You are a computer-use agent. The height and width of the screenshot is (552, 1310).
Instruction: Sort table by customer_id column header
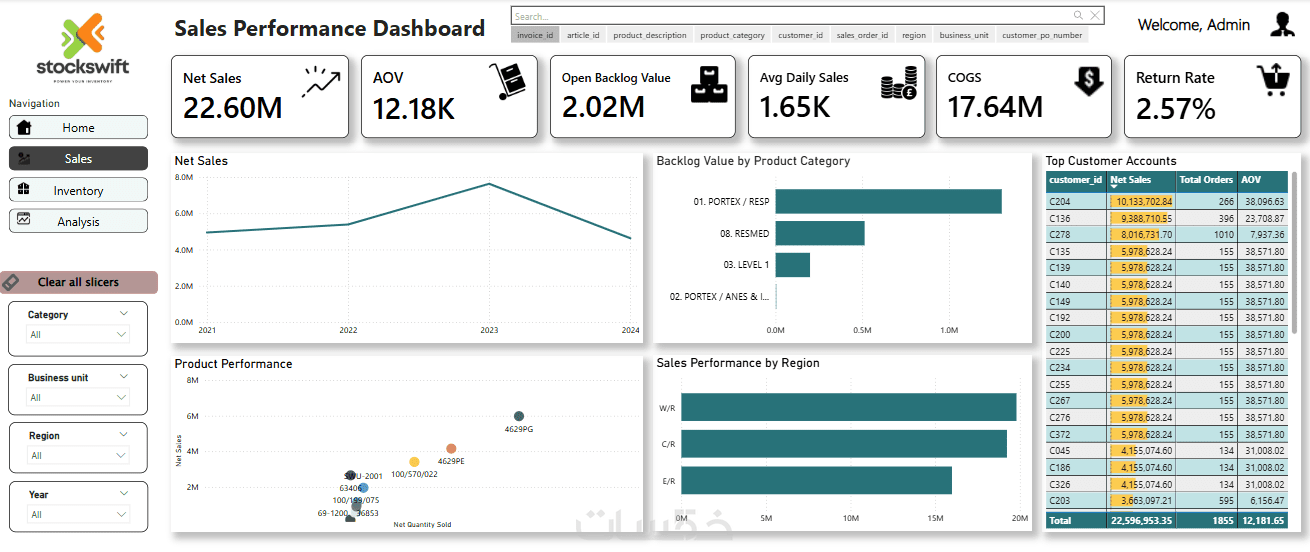pyautogui.click(x=1076, y=180)
